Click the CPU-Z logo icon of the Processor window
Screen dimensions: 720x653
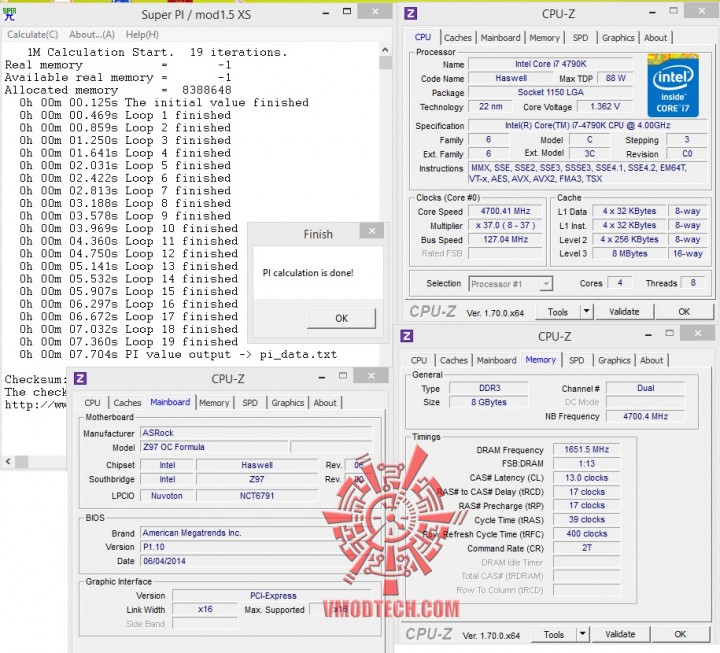(x=411, y=13)
